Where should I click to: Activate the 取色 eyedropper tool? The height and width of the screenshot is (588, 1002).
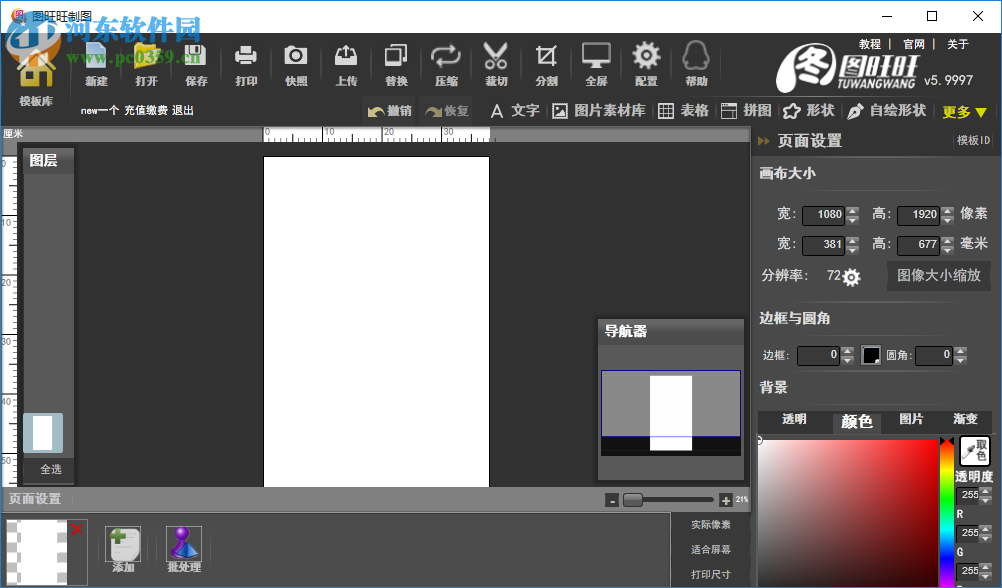tap(975, 451)
